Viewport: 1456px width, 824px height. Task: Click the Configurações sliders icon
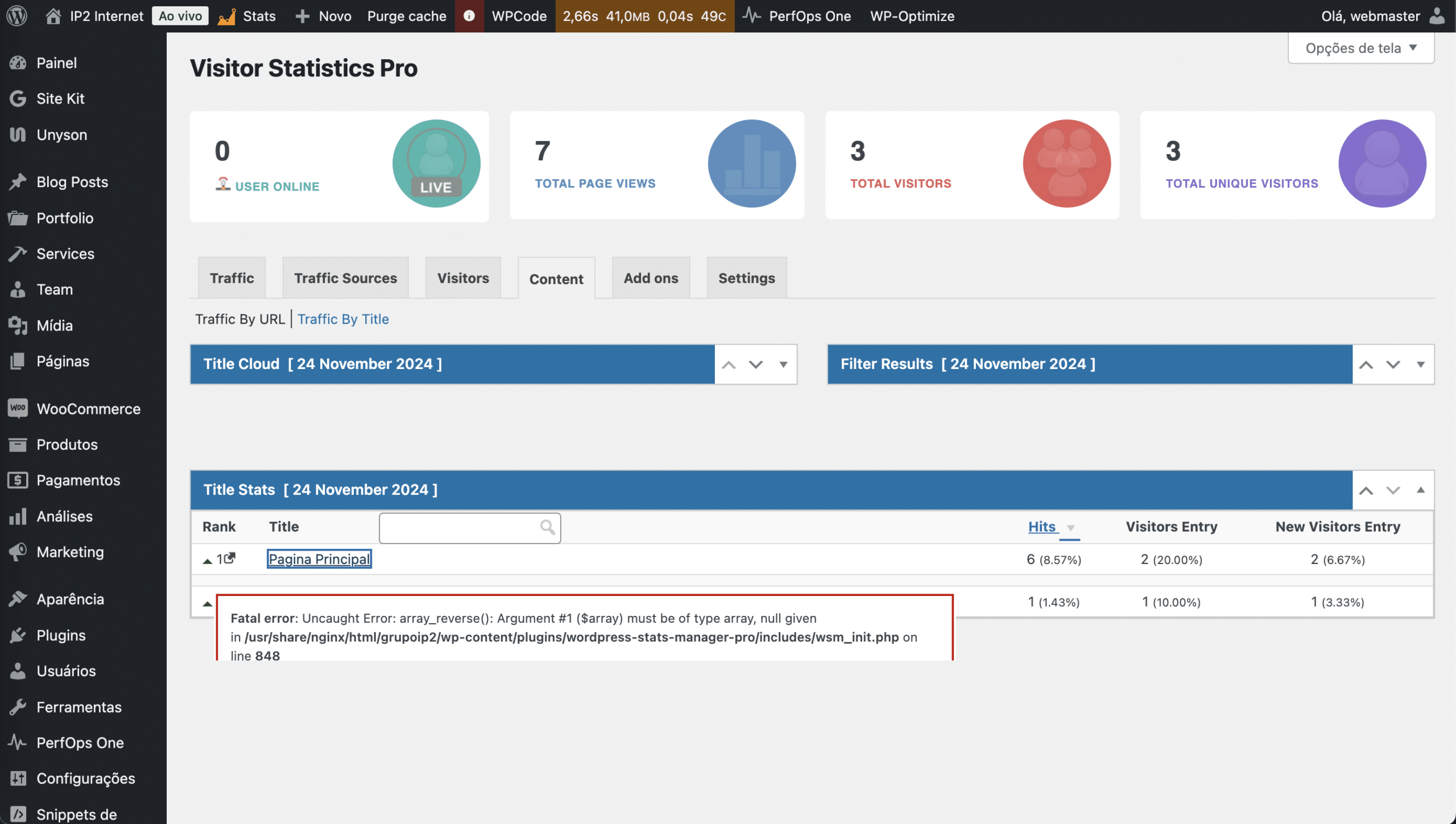[x=18, y=779]
